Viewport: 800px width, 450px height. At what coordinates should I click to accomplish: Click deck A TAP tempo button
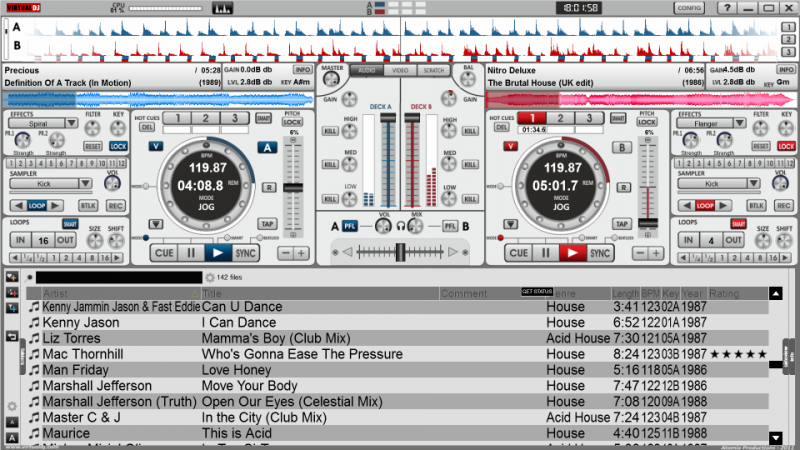(267, 224)
